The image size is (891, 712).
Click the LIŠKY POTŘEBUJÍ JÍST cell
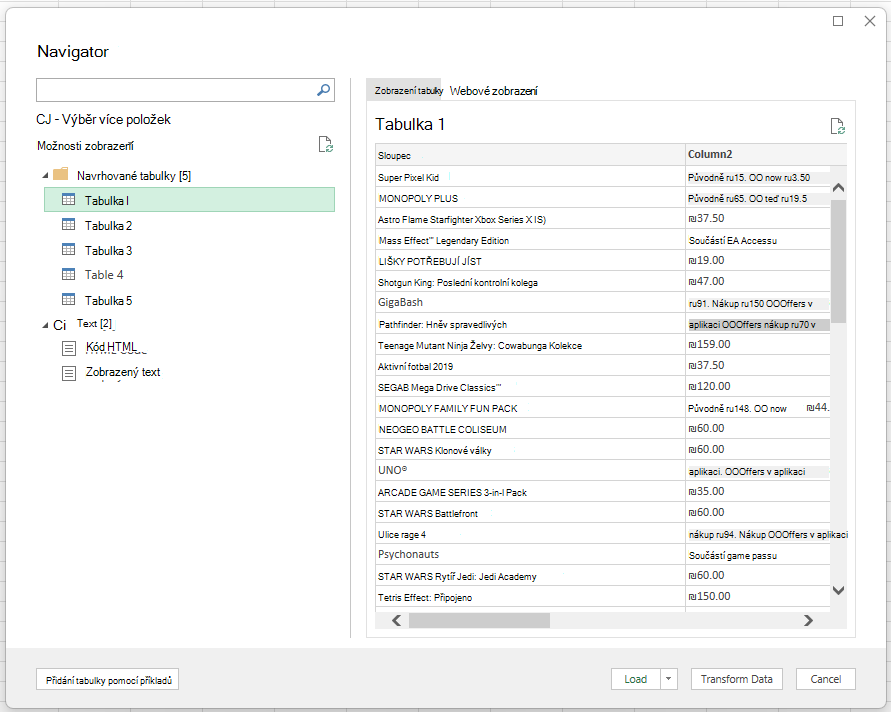click(x=530, y=261)
